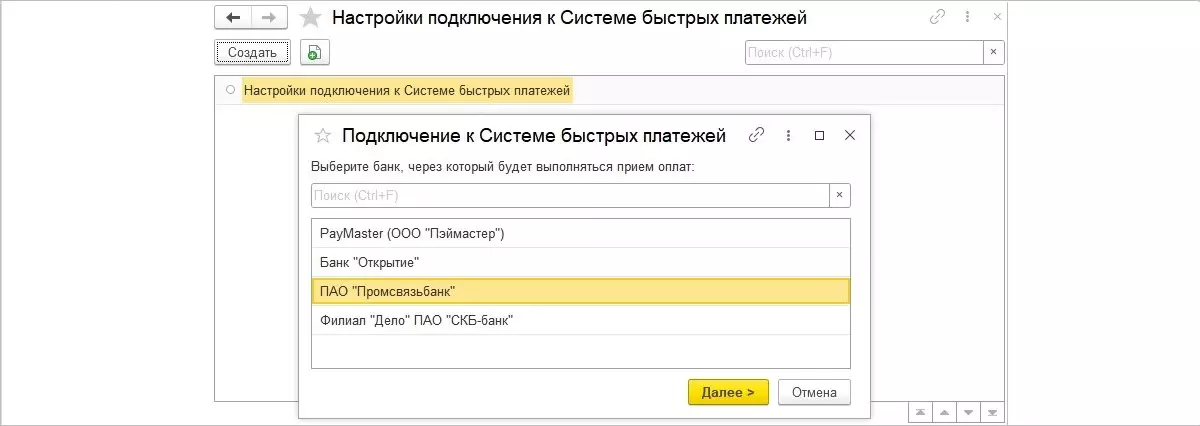Click the copy-create icon next to Создать

314,52
